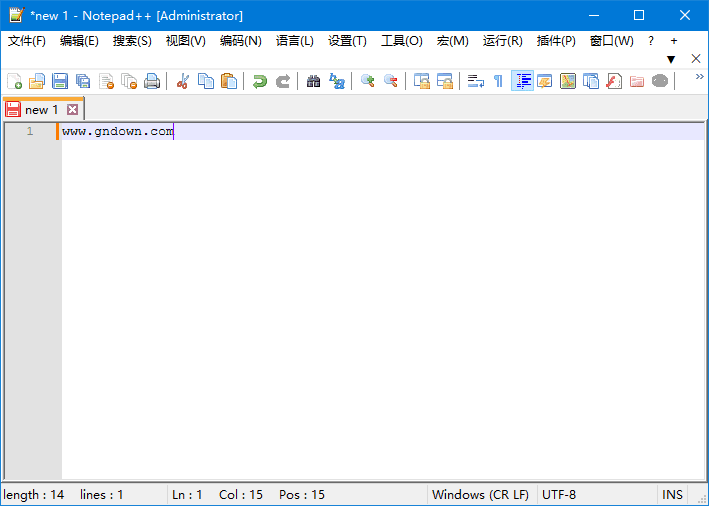Click the Save All toolbar icon

(83, 81)
